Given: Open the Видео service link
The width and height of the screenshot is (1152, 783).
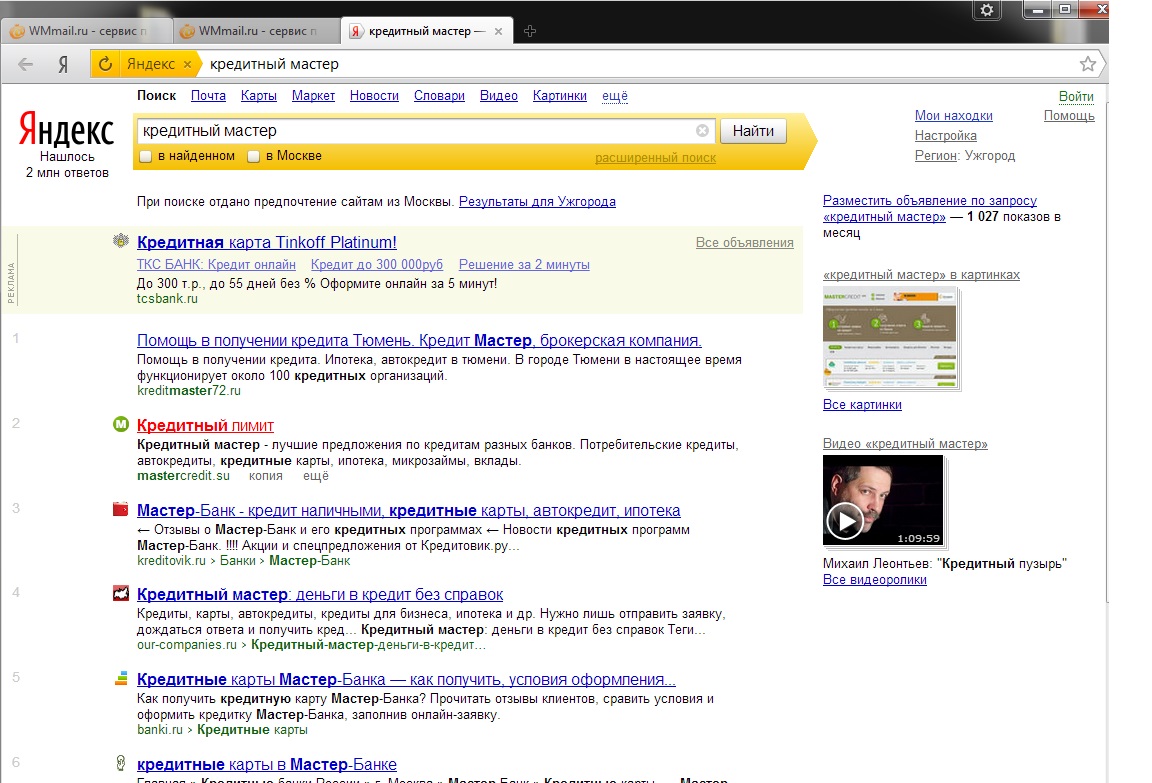Looking at the screenshot, I should tap(499, 95).
